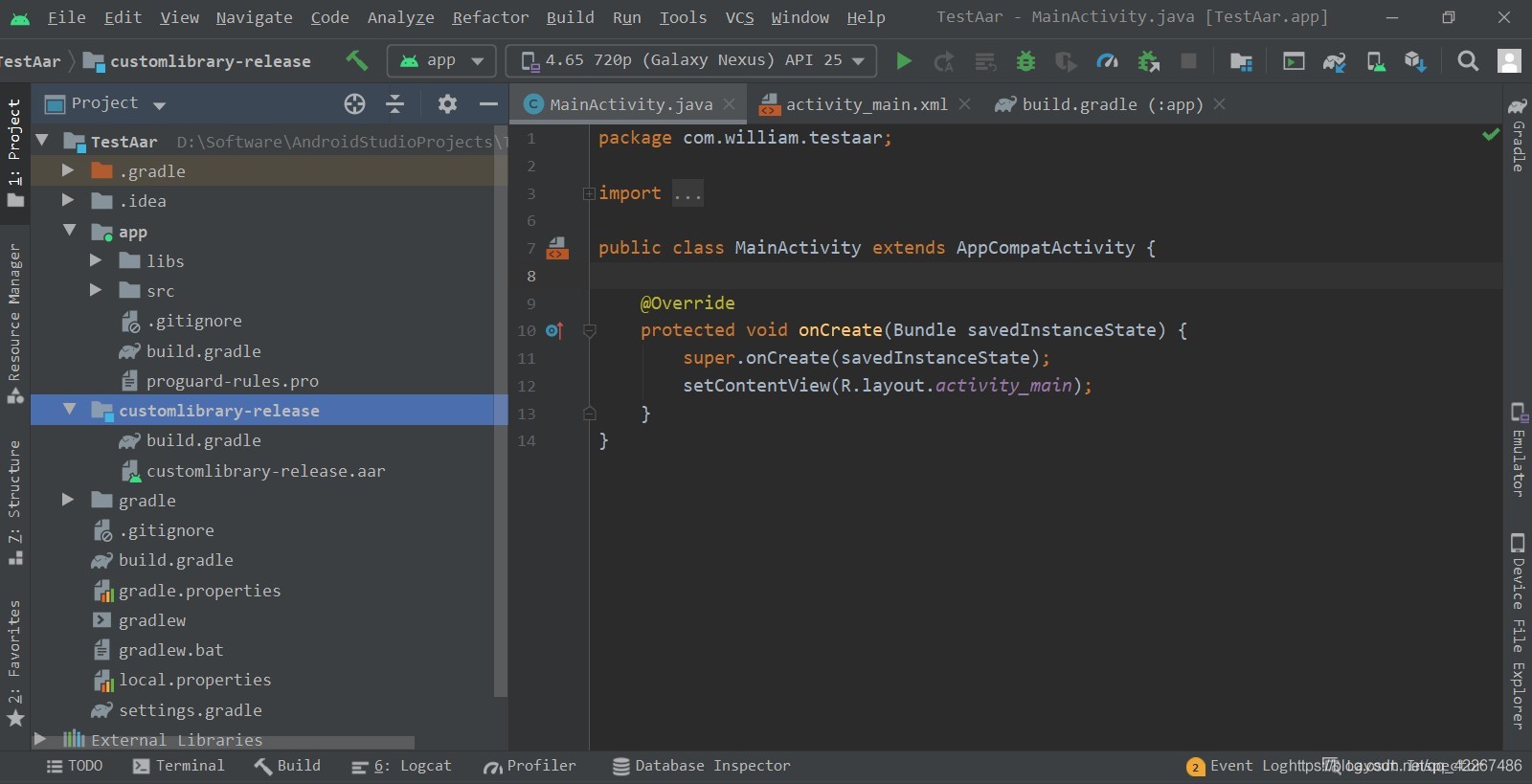1532x784 pixels.
Task: Open the TODO tool window
Action: 75,766
